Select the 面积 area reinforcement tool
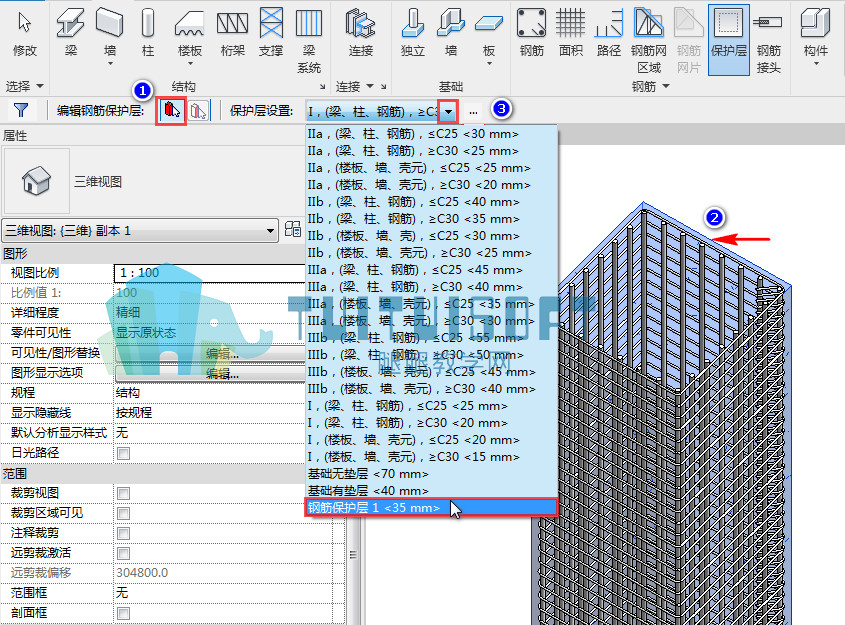This screenshot has height=625, width=845. point(571,33)
